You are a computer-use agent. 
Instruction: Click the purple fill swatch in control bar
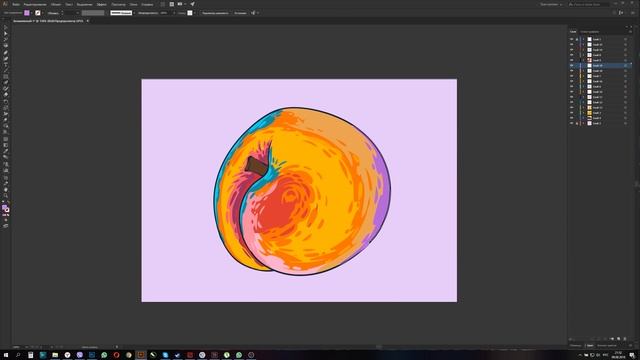(x=27, y=13)
